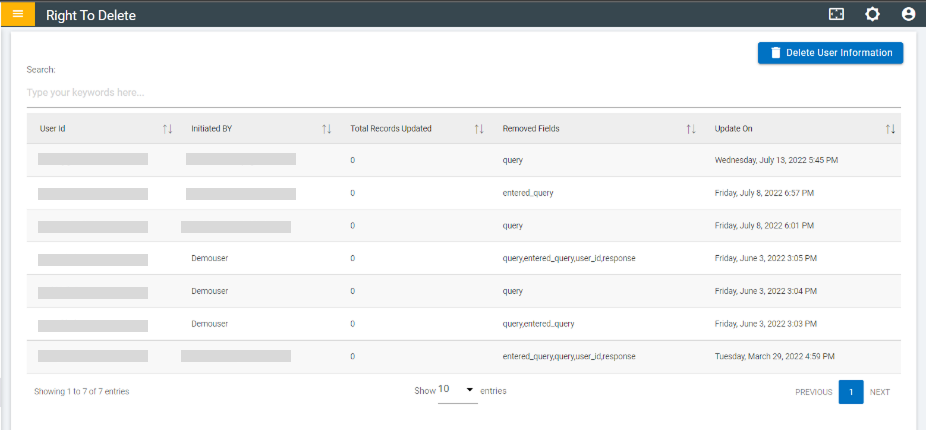Viewport: 926px width, 430px height.
Task: Open the hamburger navigation menu
Action: coord(18,14)
